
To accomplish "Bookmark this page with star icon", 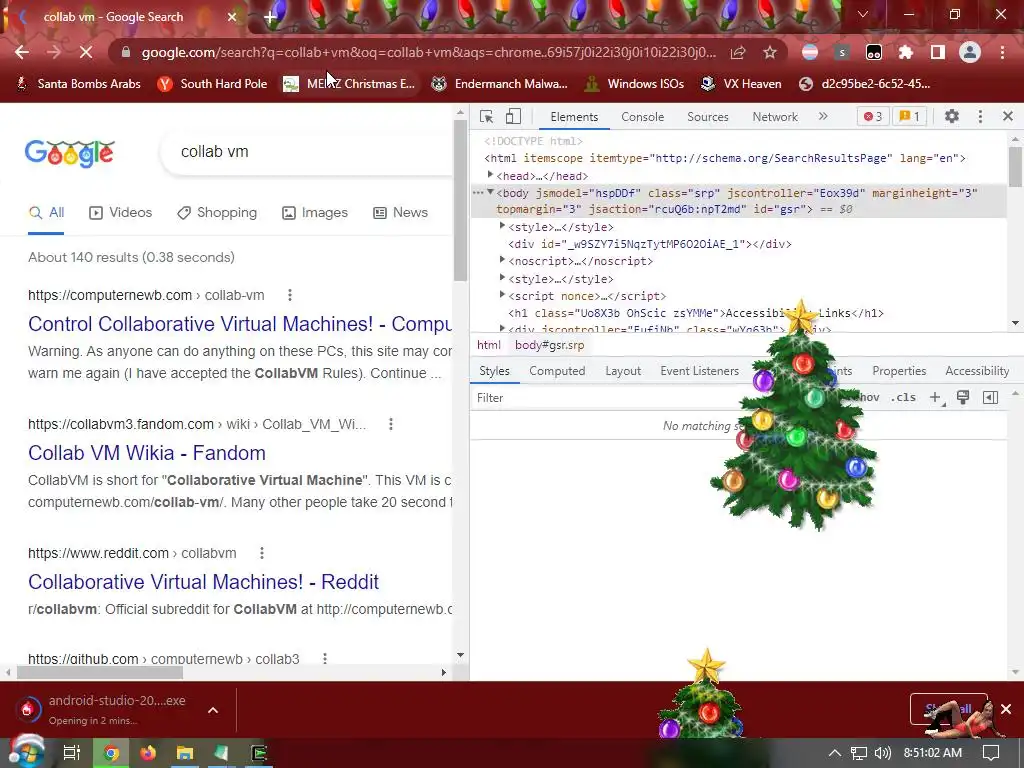I will click(x=770, y=52).
